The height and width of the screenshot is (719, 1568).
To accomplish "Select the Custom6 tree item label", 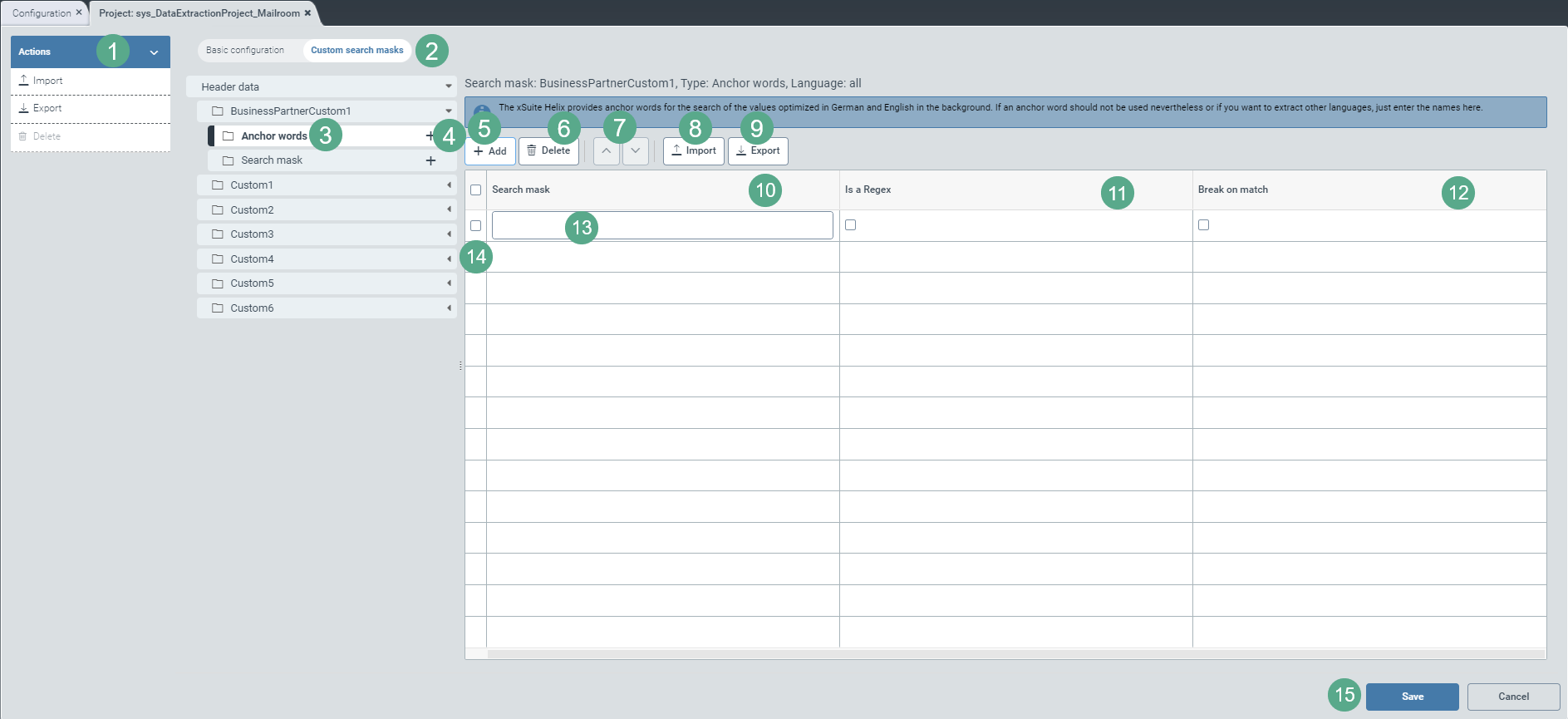I will point(252,308).
